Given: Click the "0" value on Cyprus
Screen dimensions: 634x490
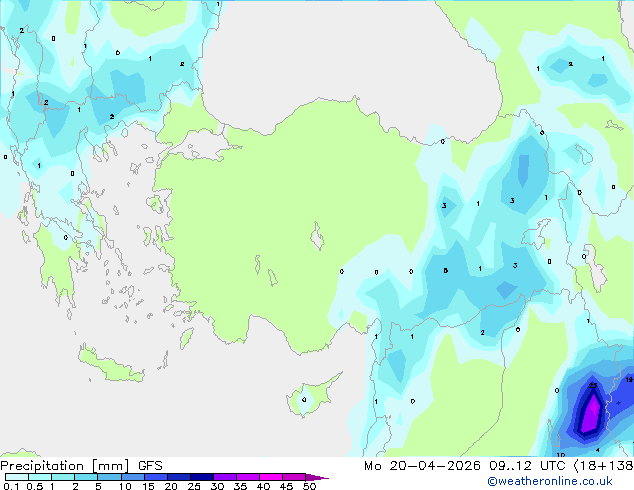Looking at the screenshot, I should click(304, 400).
